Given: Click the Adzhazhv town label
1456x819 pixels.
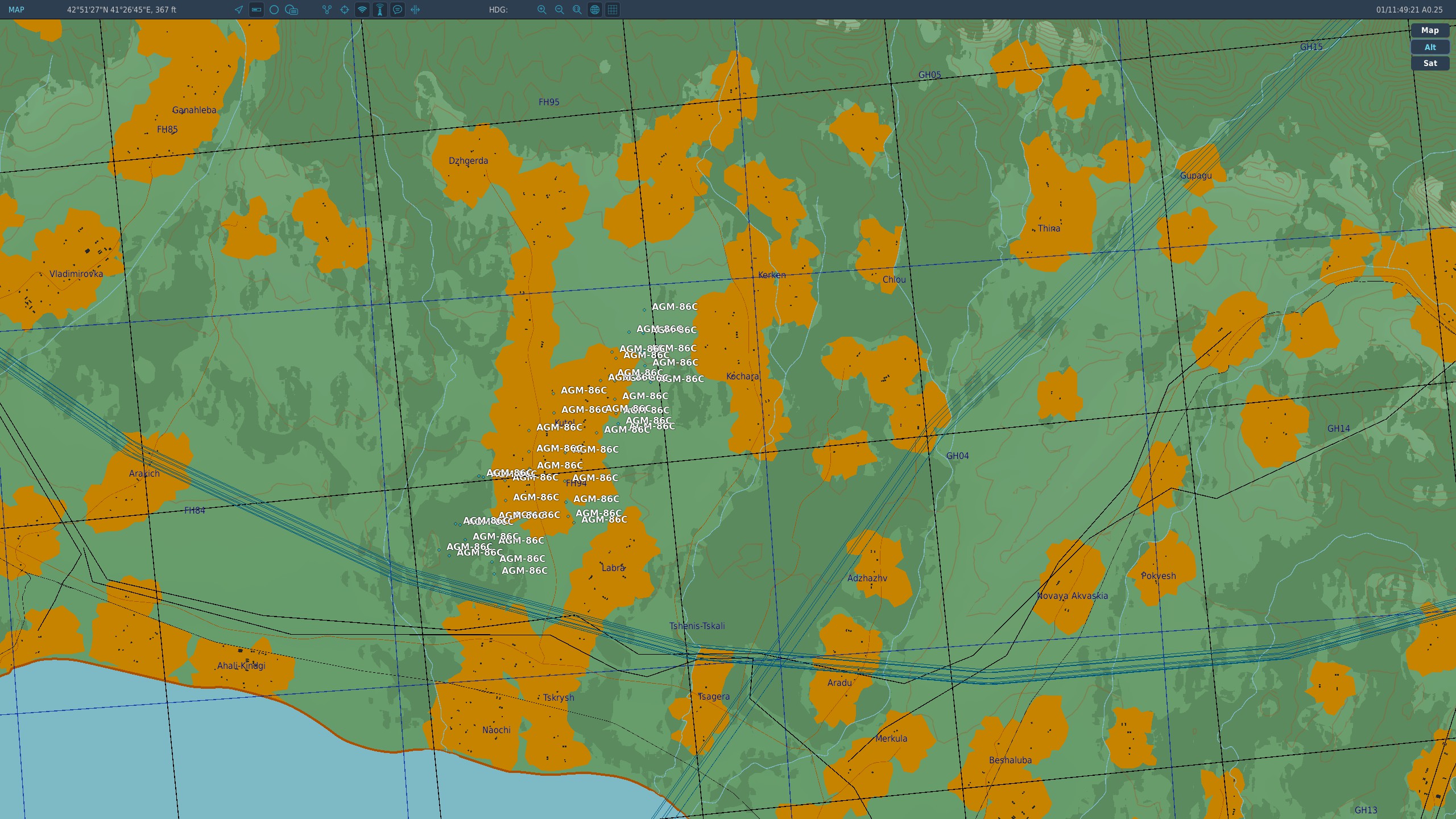Looking at the screenshot, I should point(867,578).
